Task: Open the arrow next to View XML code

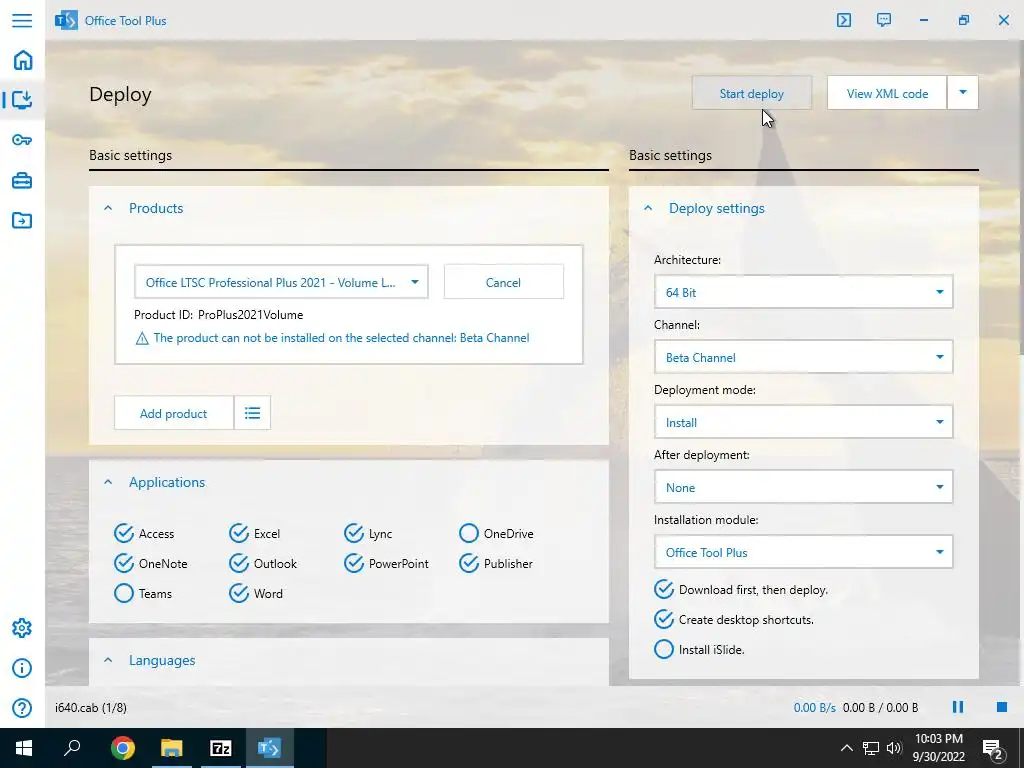Action: 963,93
